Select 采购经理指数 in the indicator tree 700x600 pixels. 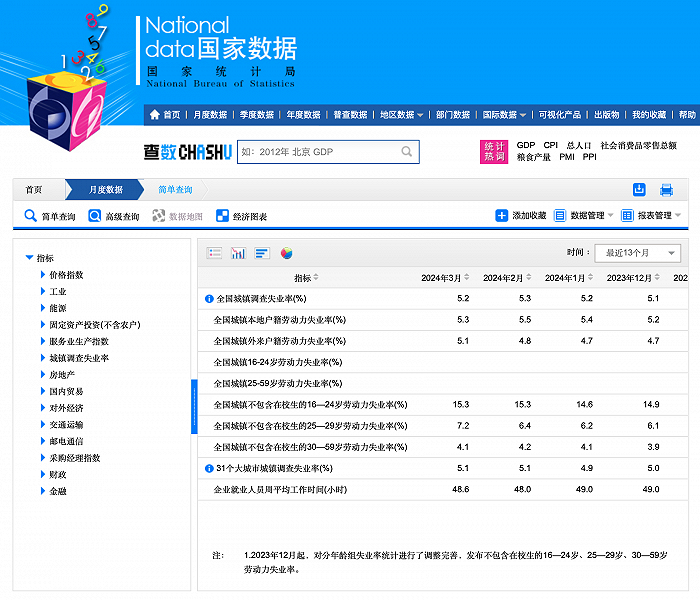pos(75,458)
